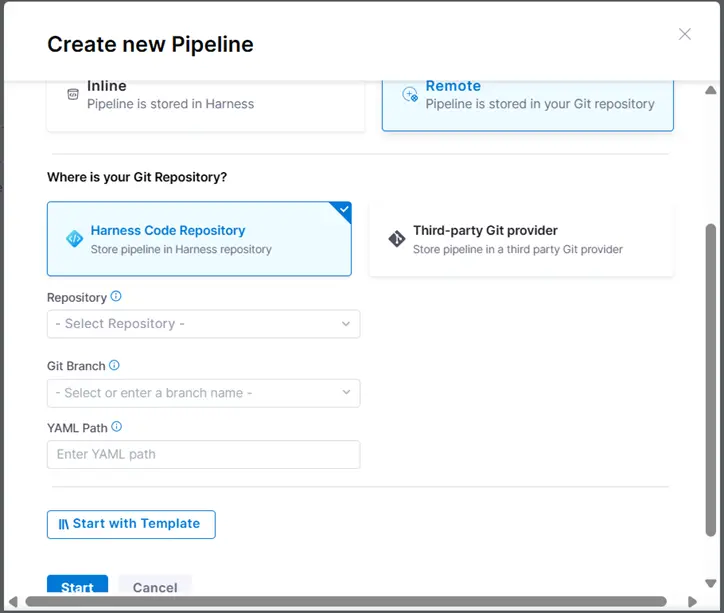Click the Remote Git storage icon
The width and height of the screenshot is (724, 613).
pyautogui.click(x=410, y=94)
